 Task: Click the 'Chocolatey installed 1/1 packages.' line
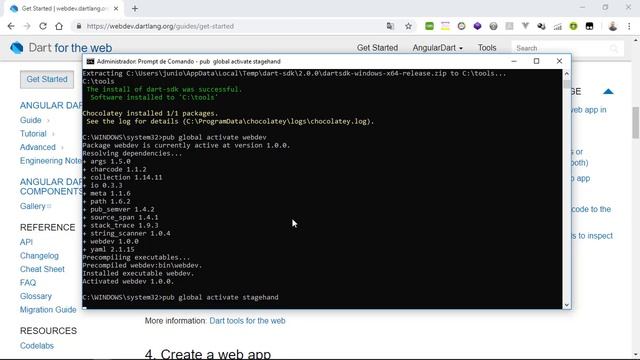coord(150,113)
